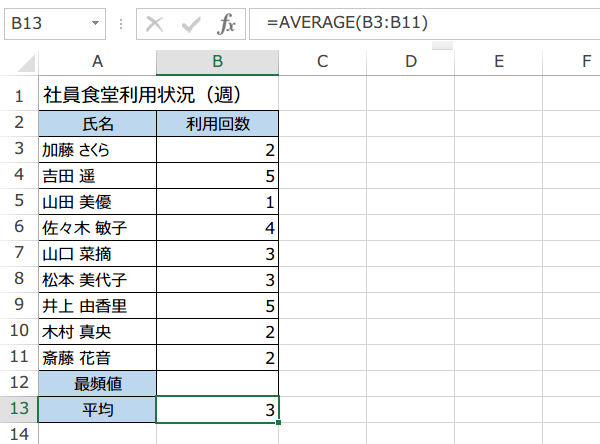Select column C header
Viewport: 600px width, 444px height.
(x=323, y=62)
